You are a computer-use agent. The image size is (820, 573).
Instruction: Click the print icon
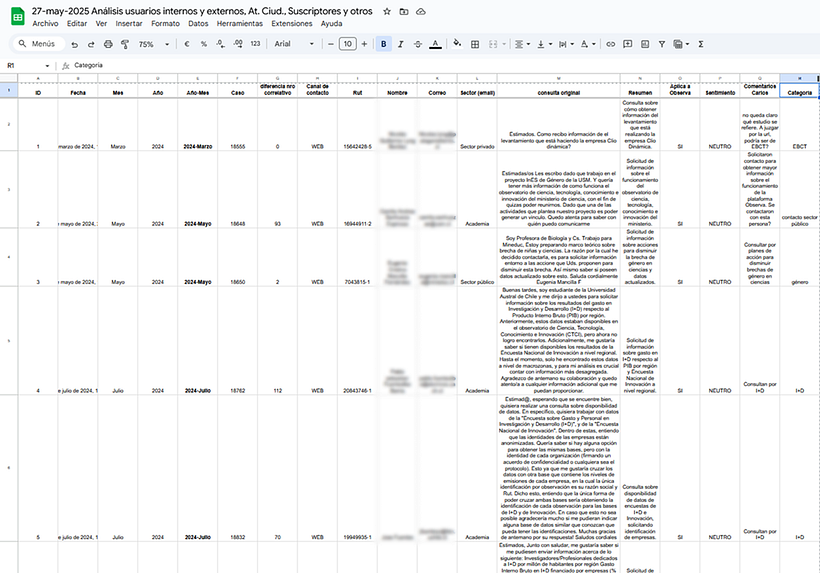107,44
